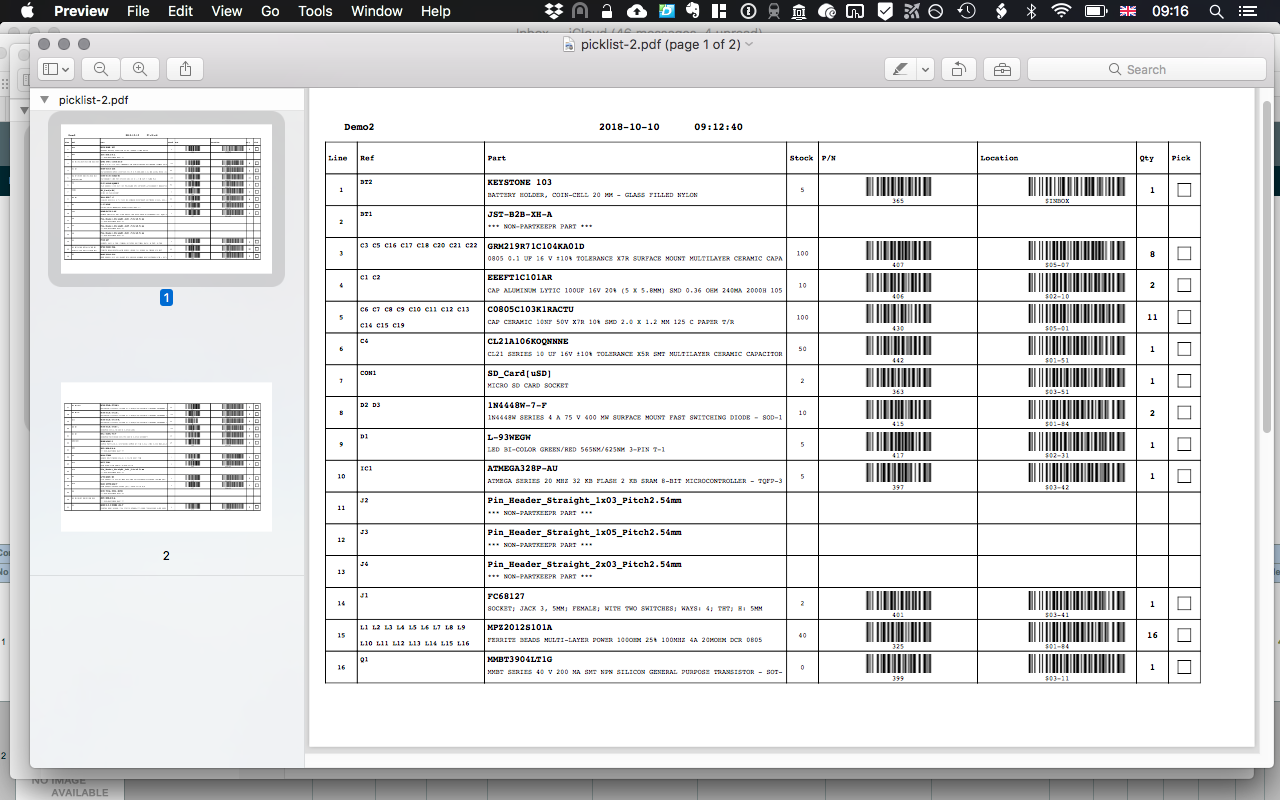Tick Pick checkbox for MMBT3904LT1G row

tap(1184, 667)
